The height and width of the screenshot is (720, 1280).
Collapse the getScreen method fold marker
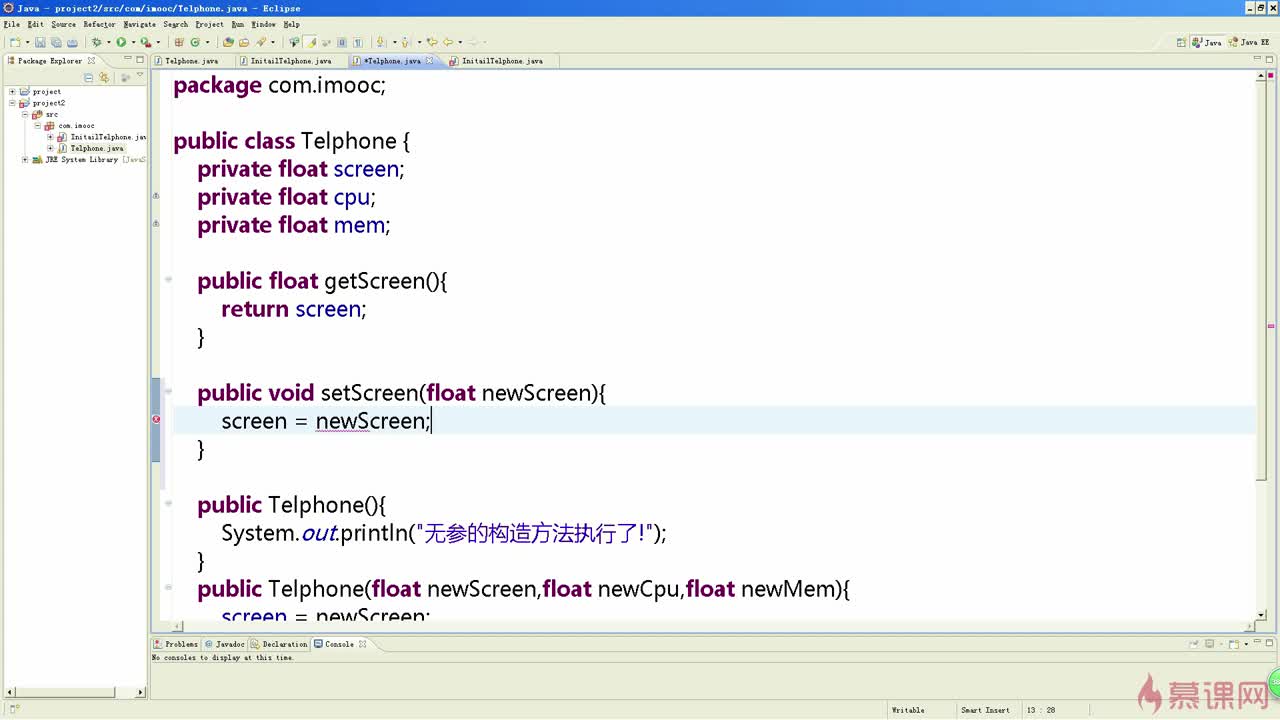coord(168,280)
